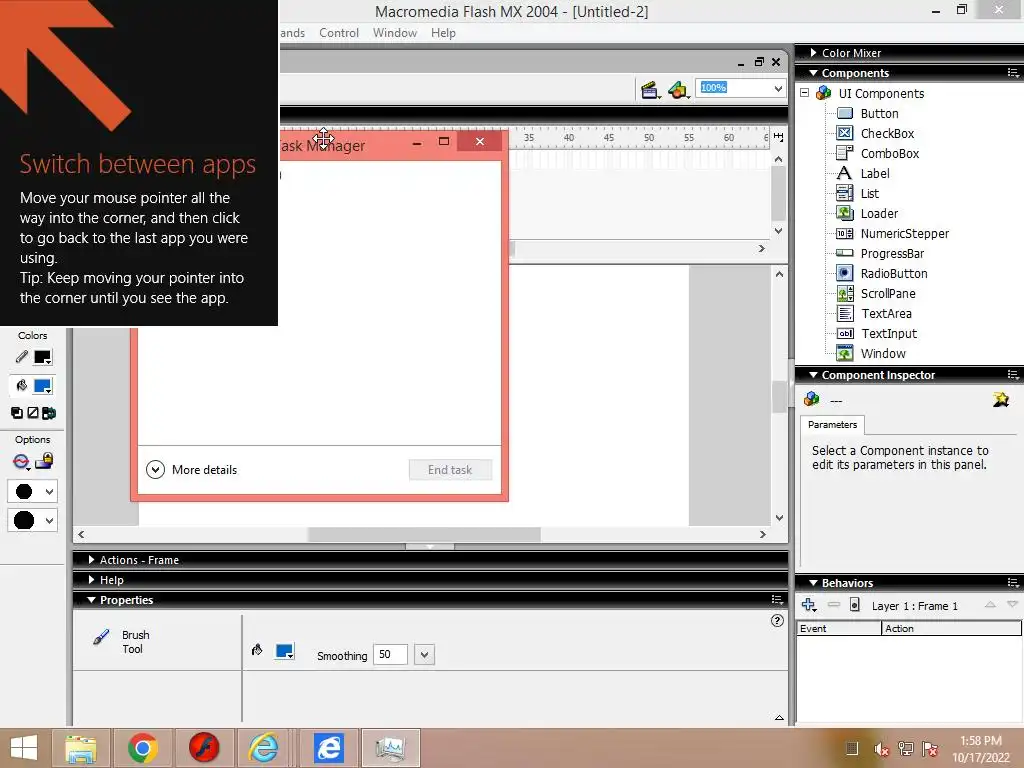
Task: Open the toolbox stroke color swatch
Action: [x=42, y=357]
